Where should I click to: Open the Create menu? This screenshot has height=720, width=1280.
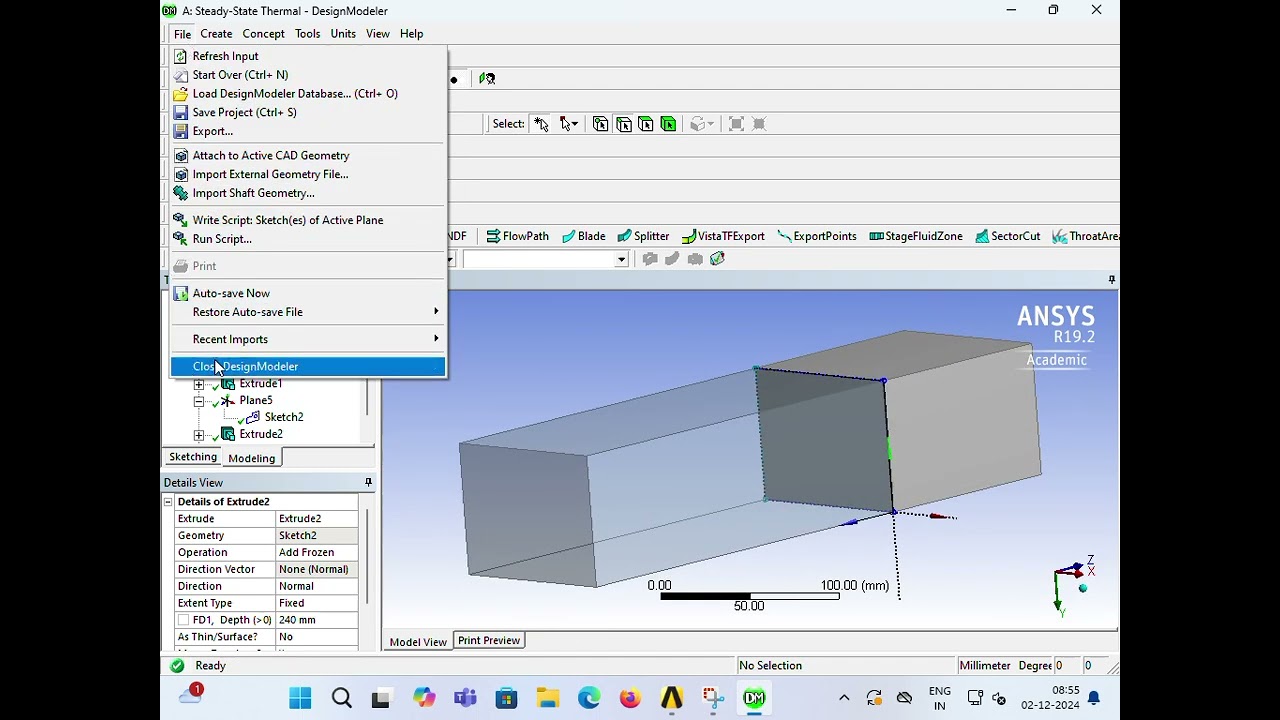tap(216, 34)
